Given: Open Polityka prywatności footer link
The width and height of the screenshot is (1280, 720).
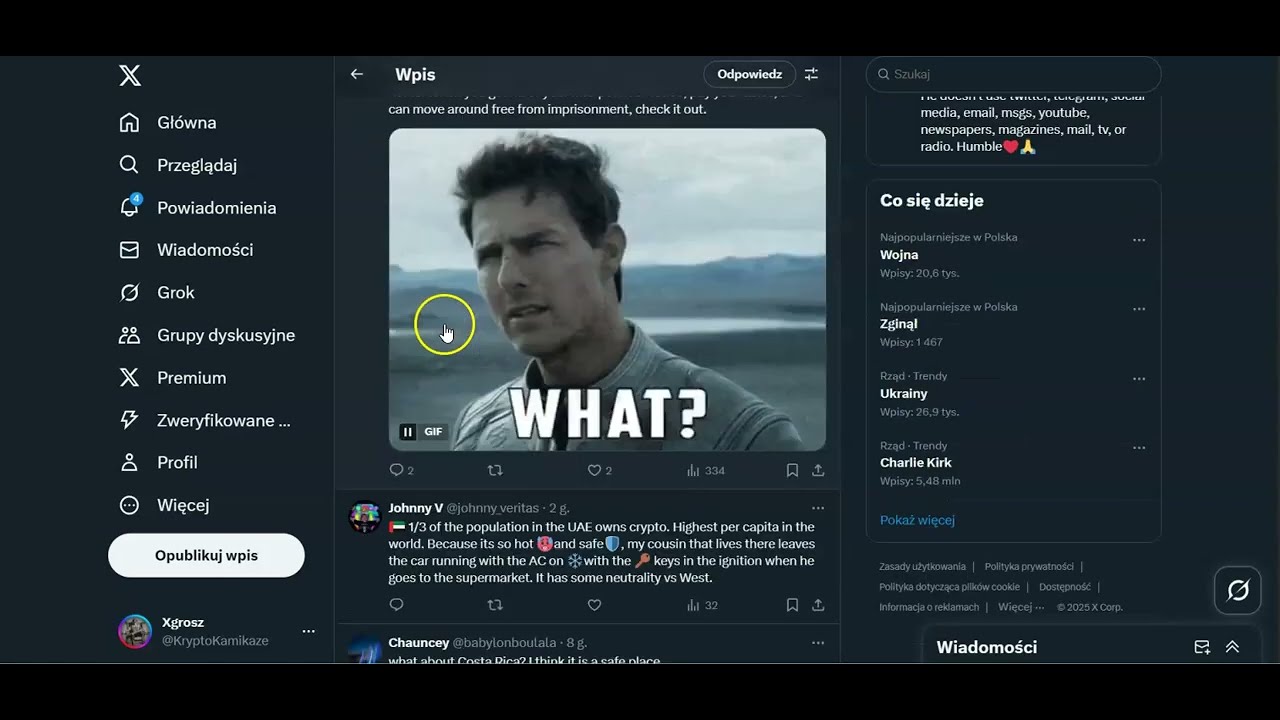Looking at the screenshot, I should click(1029, 567).
